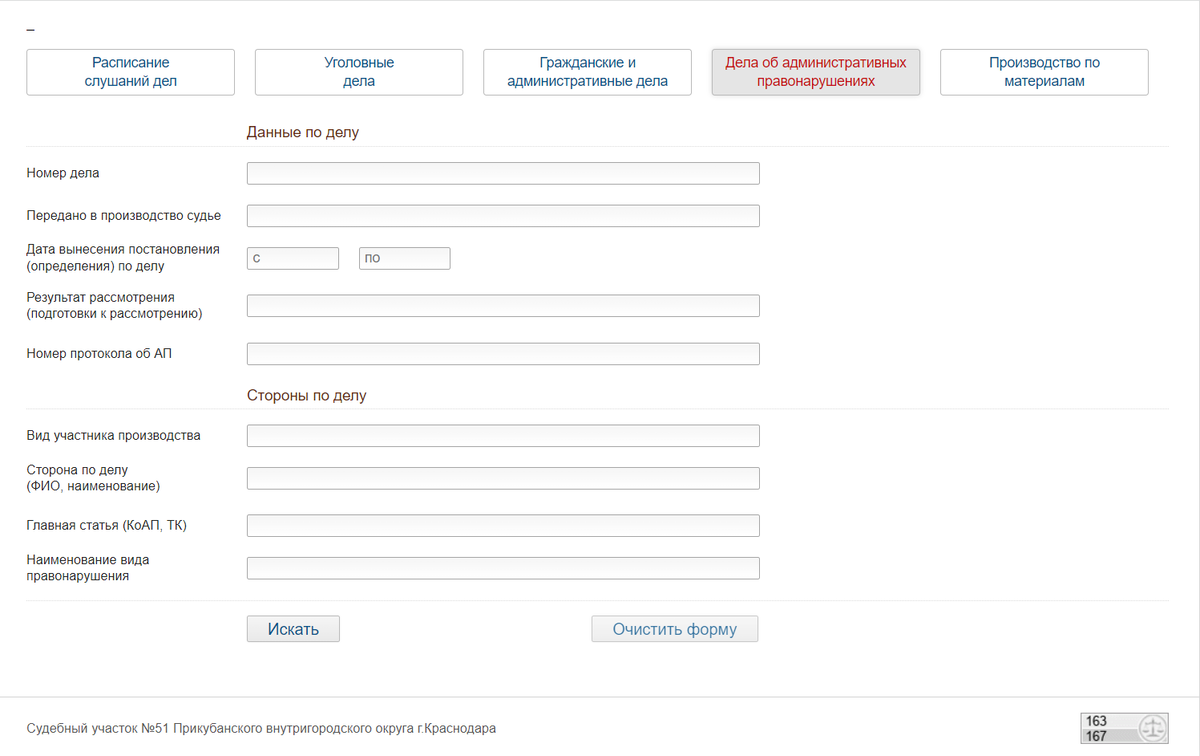Select the Результат рассмотрения field
The width and height of the screenshot is (1200, 756).
click(x=503, y=306)
